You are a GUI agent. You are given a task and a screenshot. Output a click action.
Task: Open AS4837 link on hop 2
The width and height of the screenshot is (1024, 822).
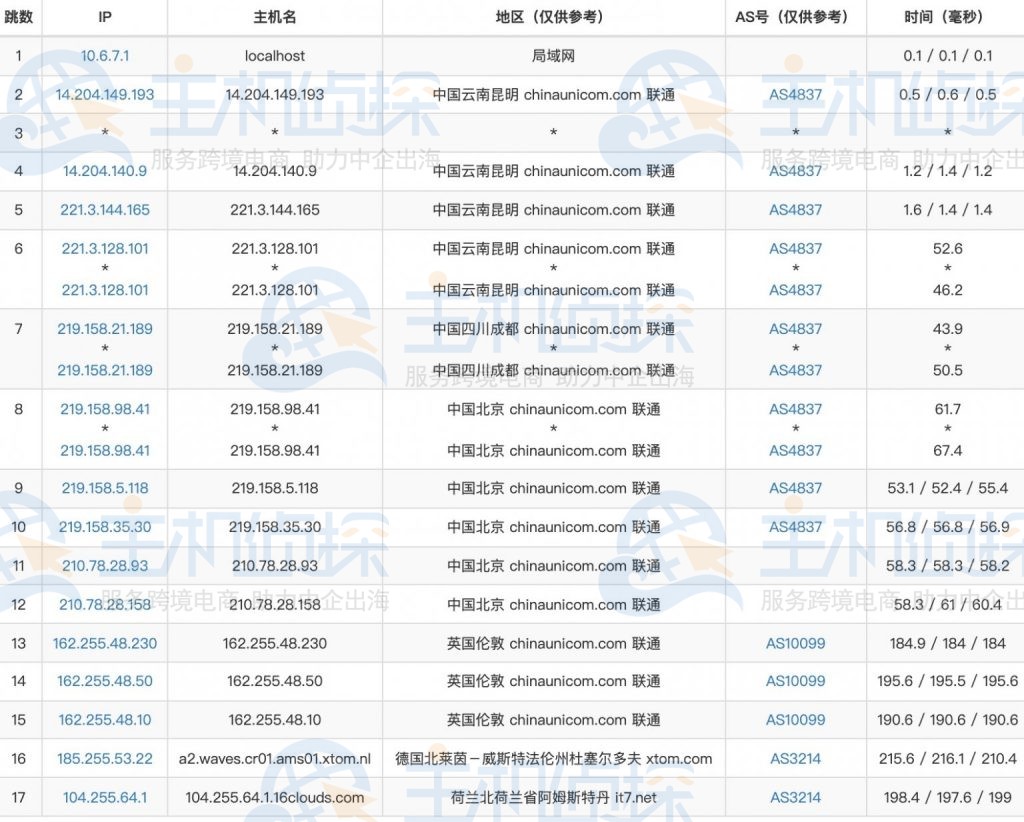[x=795, y=94]
